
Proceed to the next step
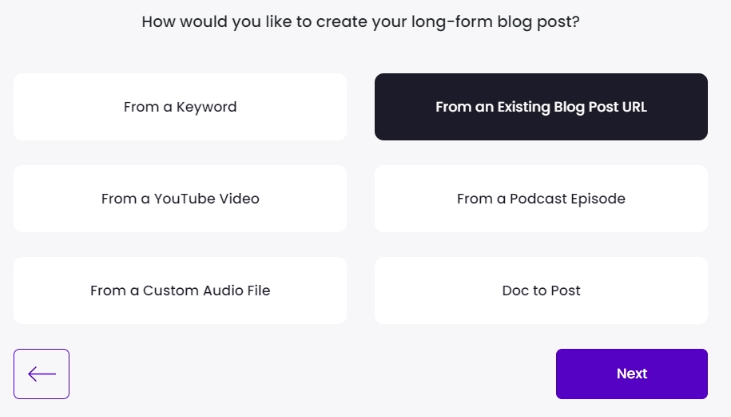[631, 374]
